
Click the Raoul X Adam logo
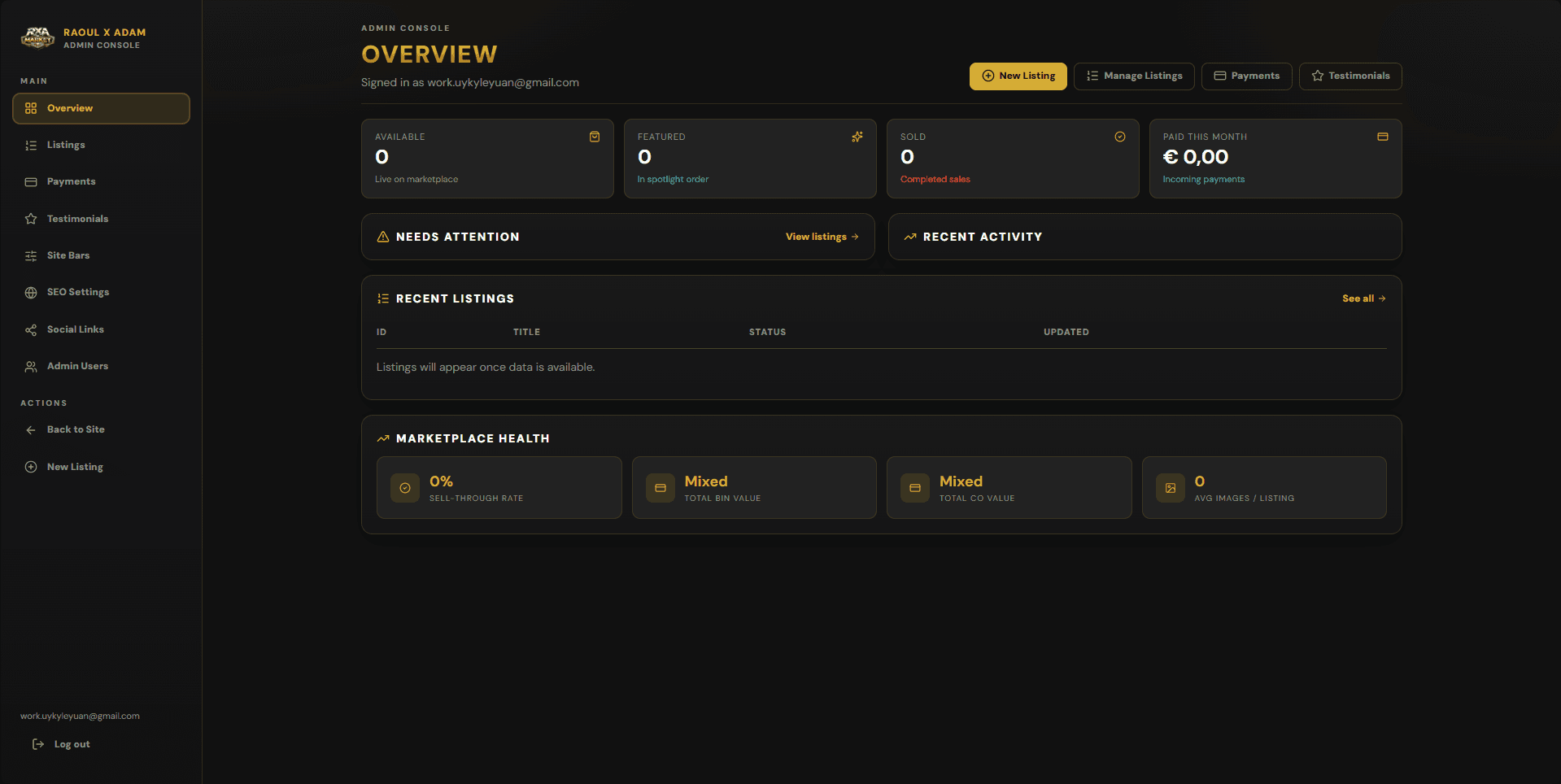(x=37, y=37)
